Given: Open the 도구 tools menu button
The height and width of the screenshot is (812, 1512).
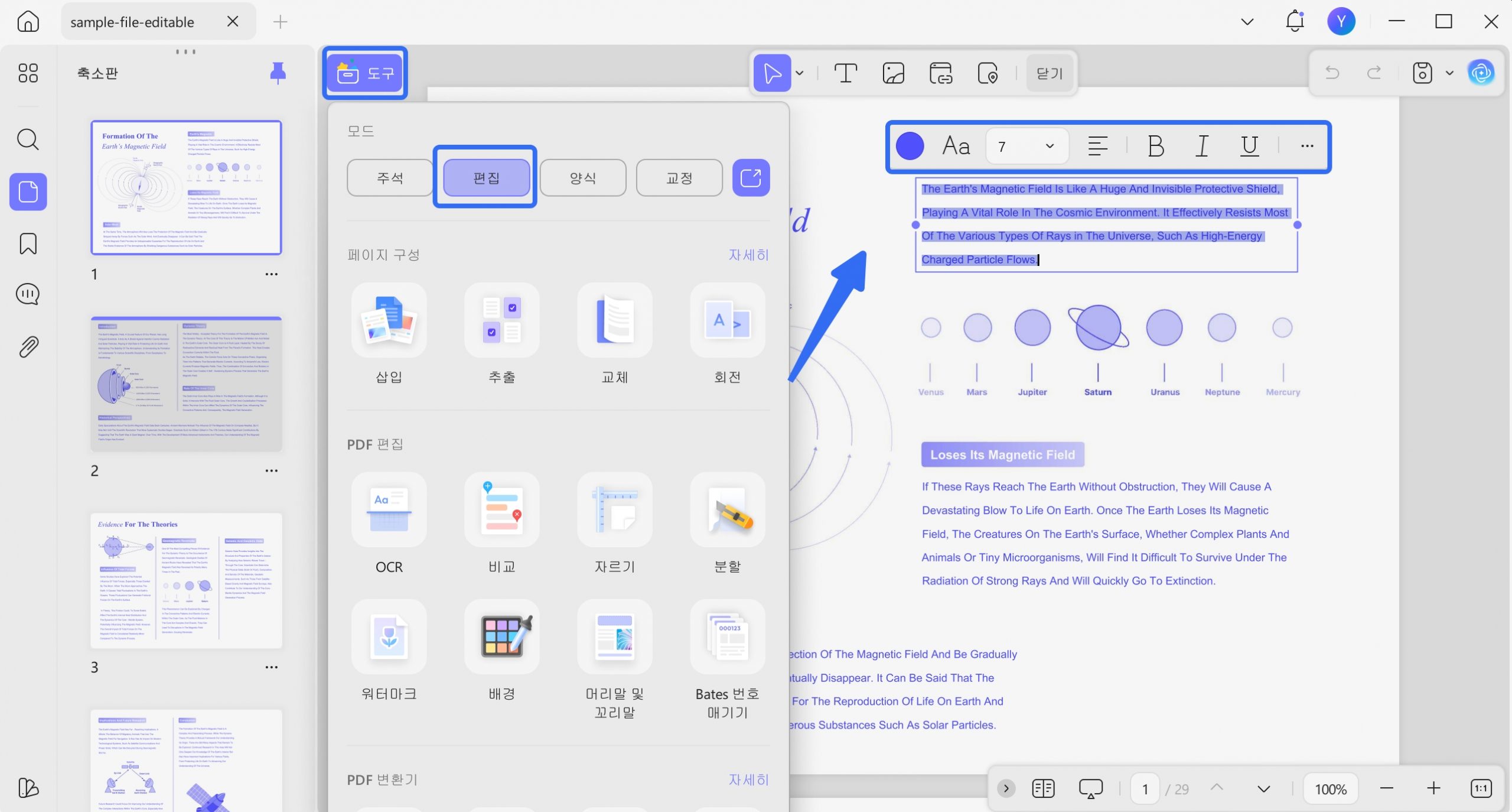Looking at the screenshot, I should pyautogui.click(x=365, y=73).
